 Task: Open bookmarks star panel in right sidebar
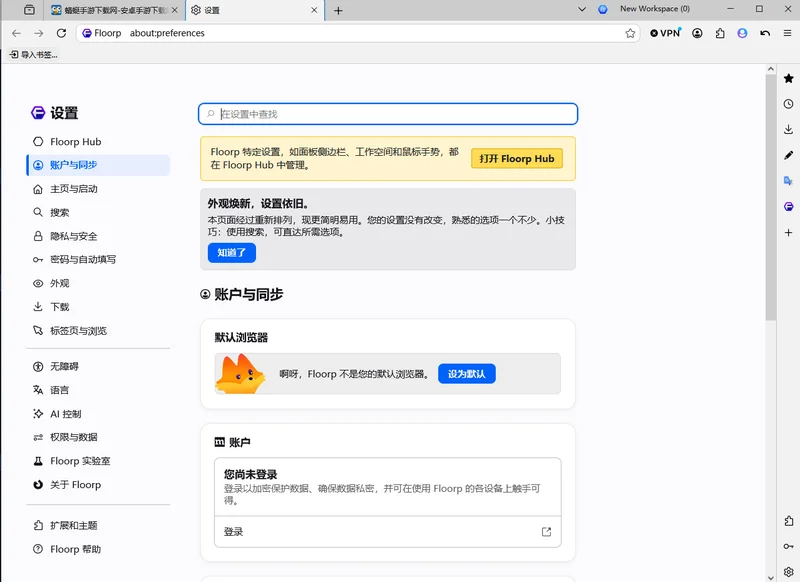pos(789,78)
